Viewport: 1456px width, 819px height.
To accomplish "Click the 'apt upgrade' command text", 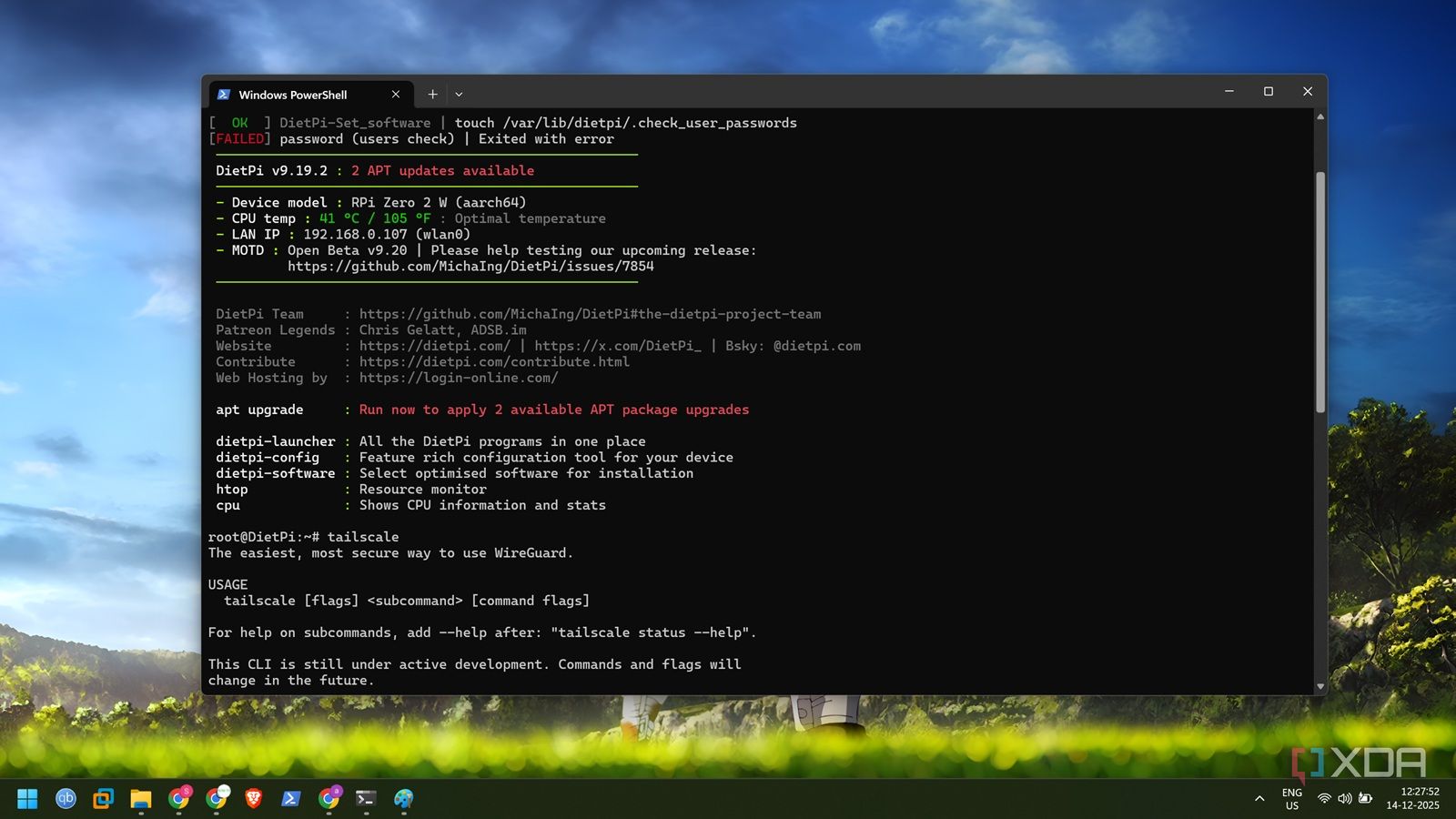I will pos(259,409).
